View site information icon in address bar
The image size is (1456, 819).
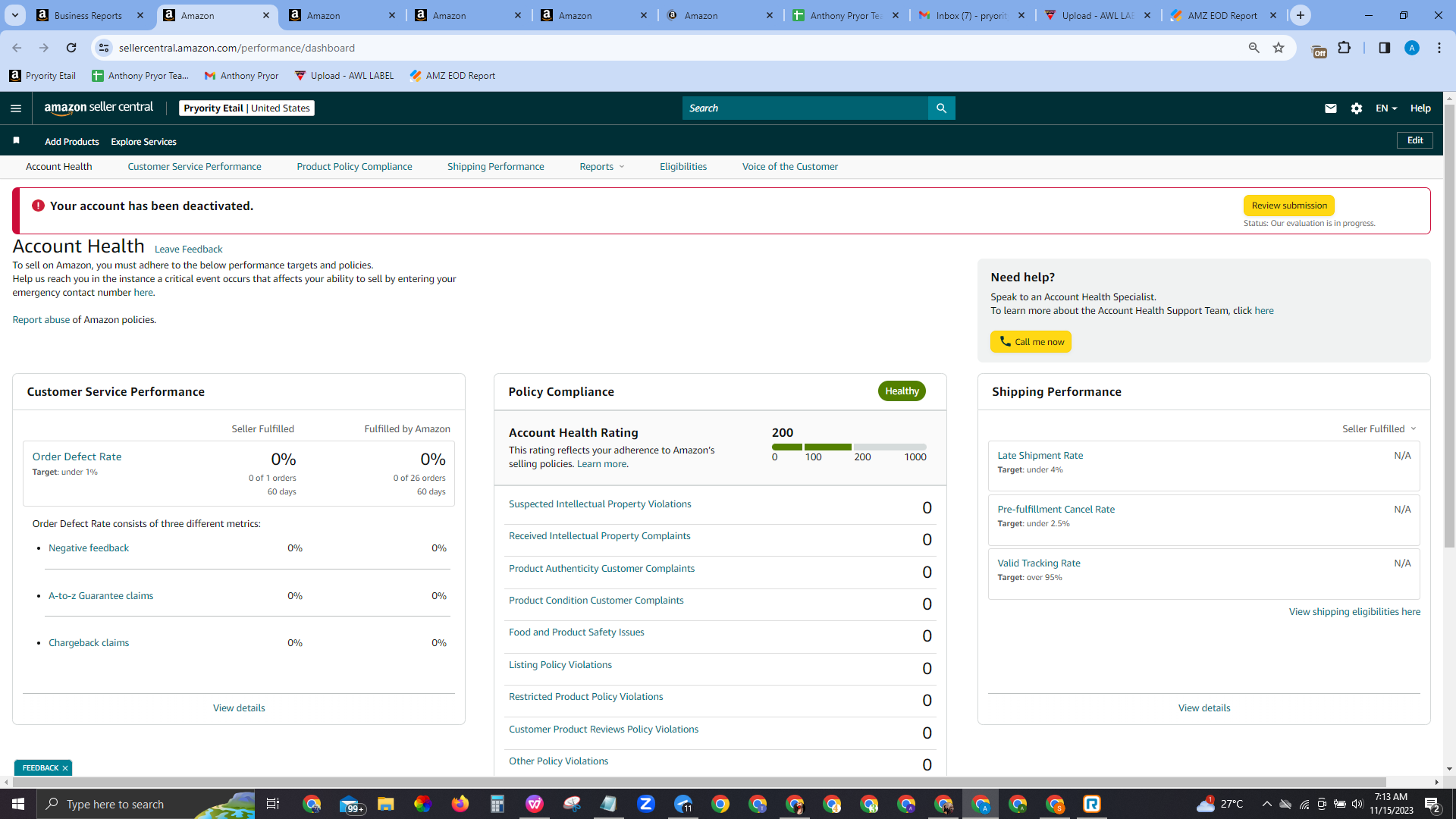pos(104,48)
